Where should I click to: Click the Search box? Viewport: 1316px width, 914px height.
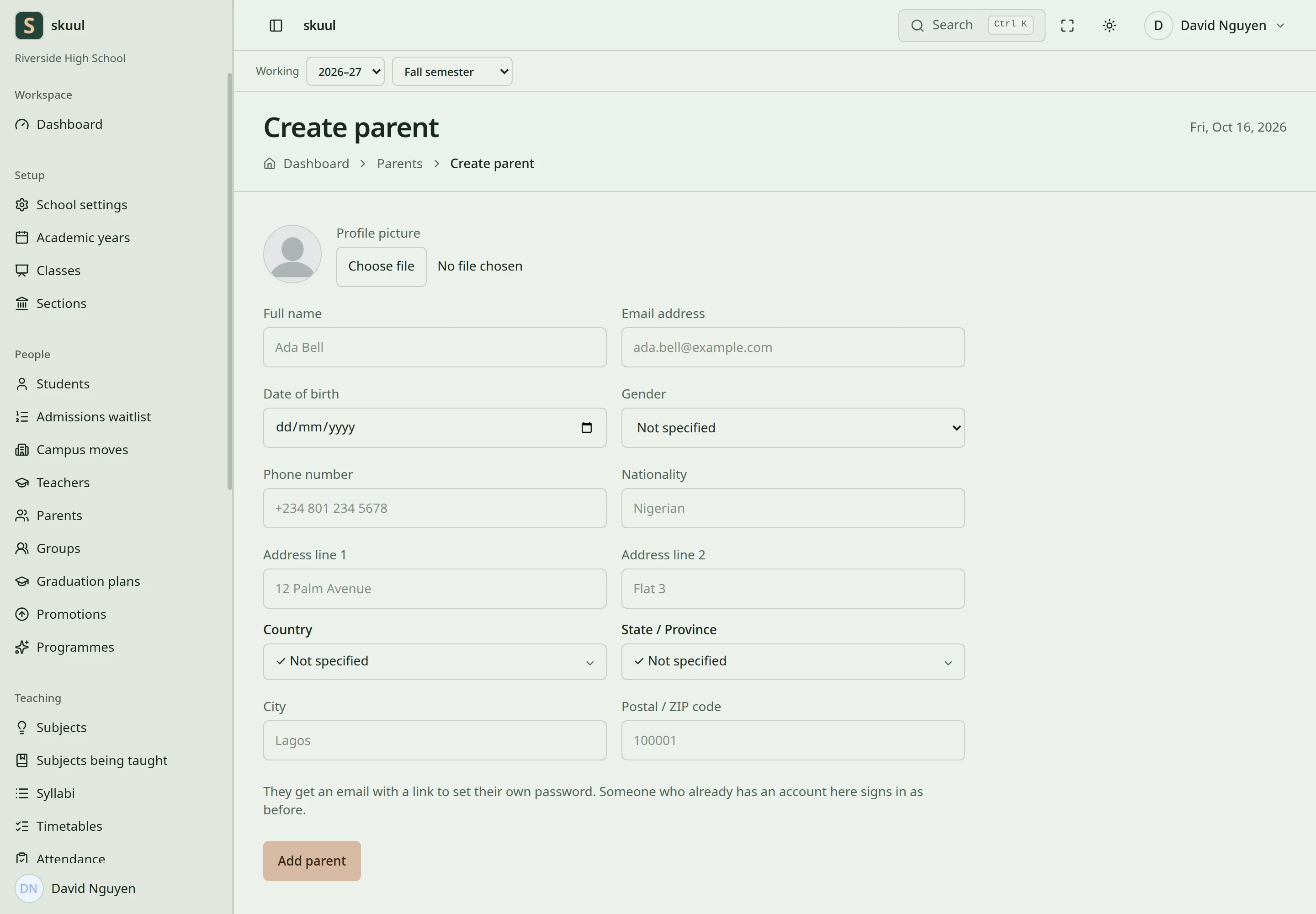coord(971,26)
